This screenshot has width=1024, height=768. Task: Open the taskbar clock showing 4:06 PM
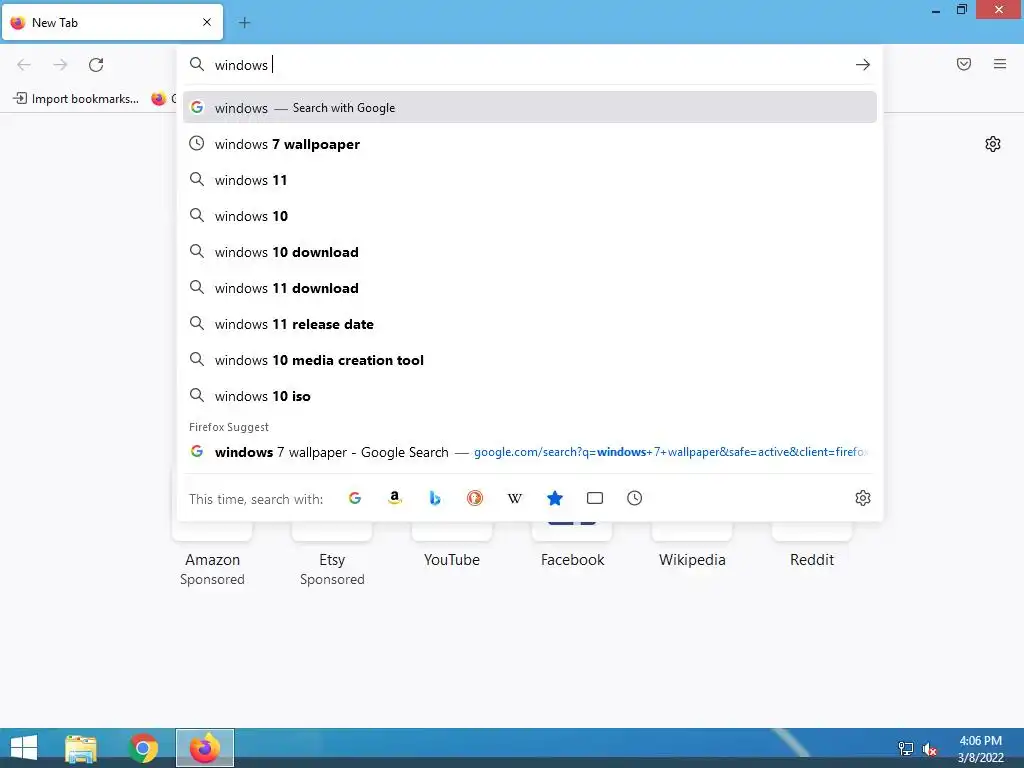coord(980,749)
